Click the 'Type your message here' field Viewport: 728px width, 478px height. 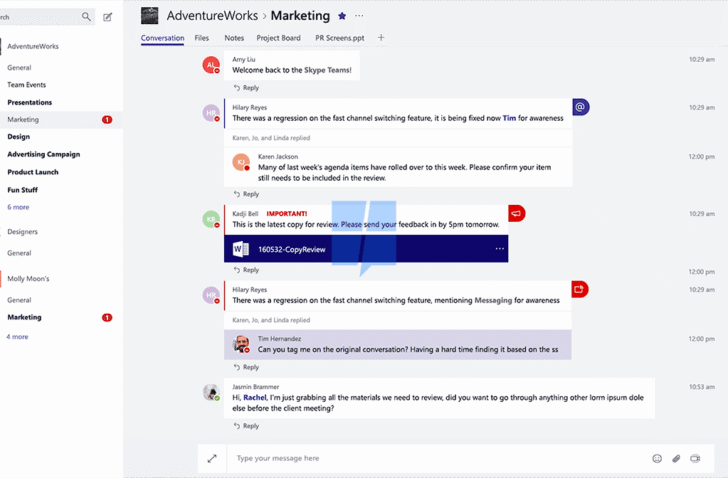(436, 459)
